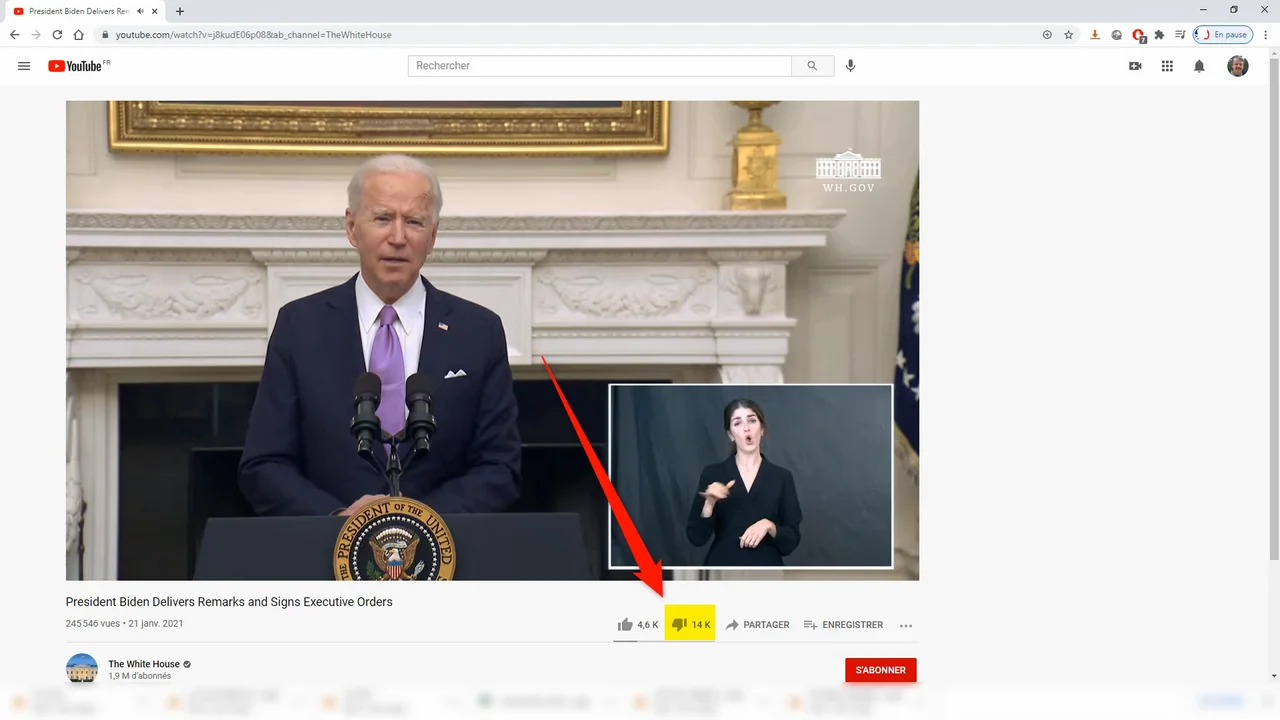Click the Rechercher search field
The height and width of the screenshot is (720, 1280).
(x=600, y=66)
